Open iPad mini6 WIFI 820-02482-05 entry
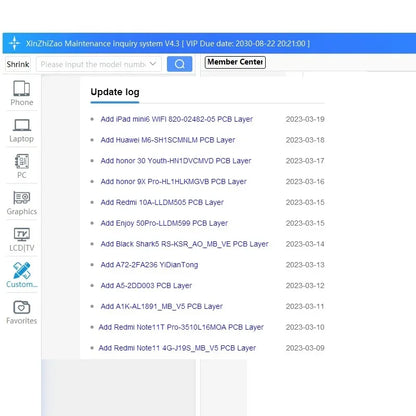The height and width of the screenshot is (416, 416). tap(176, 119)
